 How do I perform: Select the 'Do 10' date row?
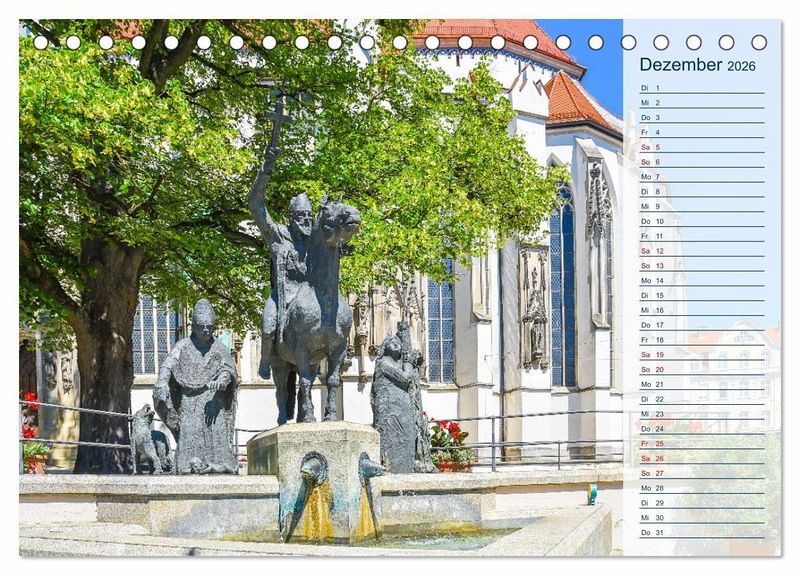coord(702,221)
